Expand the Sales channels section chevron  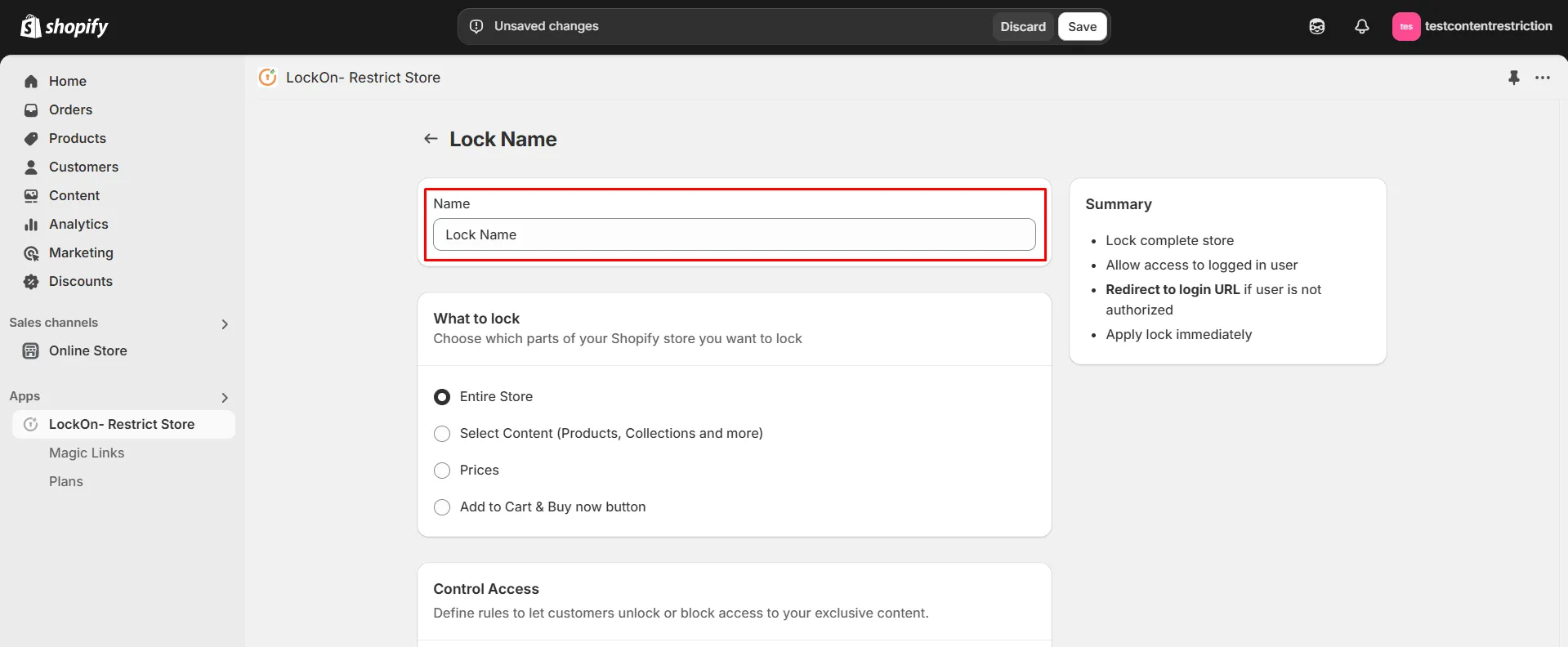pos(225,324)
